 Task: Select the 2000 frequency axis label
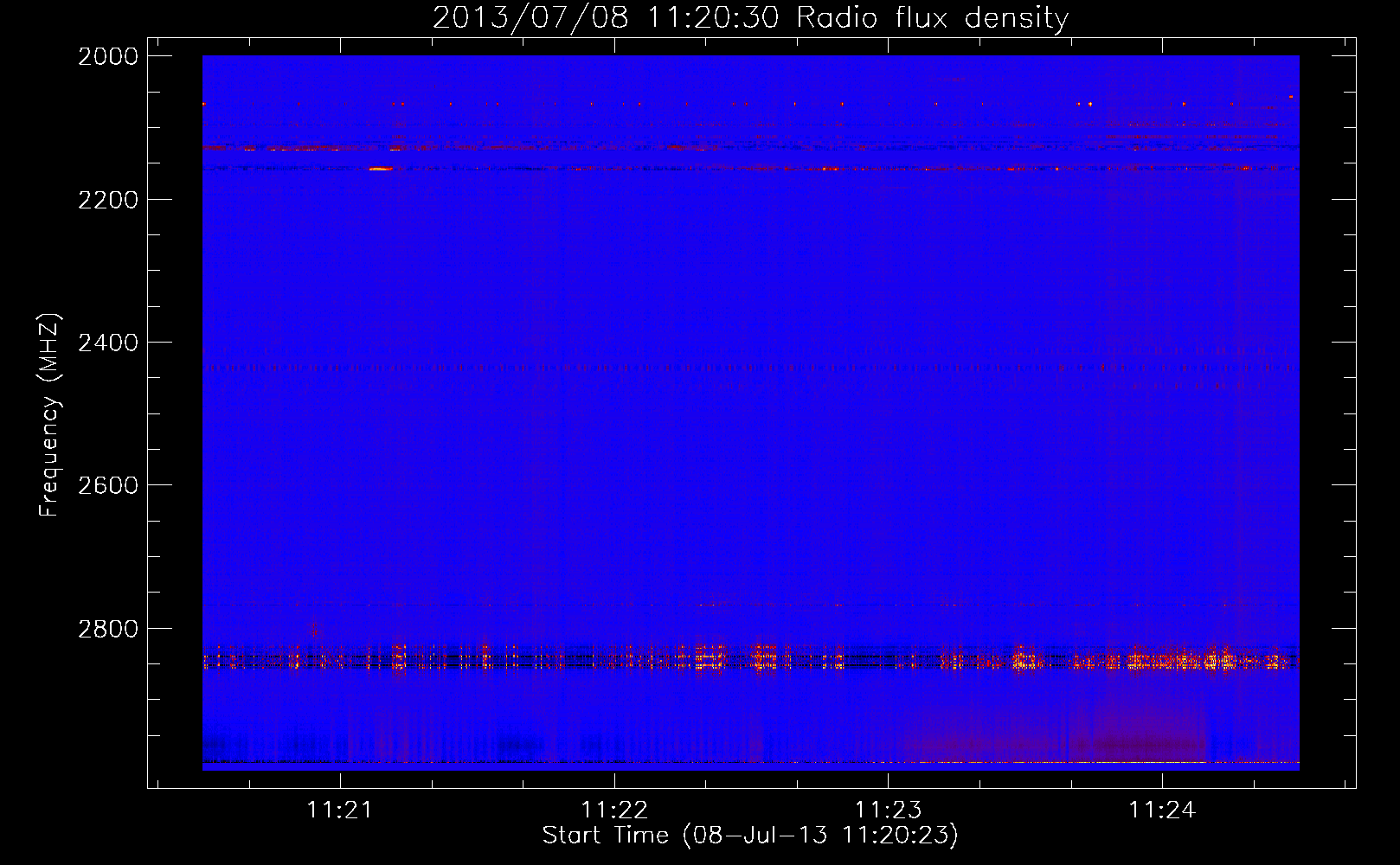pyautogui.click(x=108, y=56)
